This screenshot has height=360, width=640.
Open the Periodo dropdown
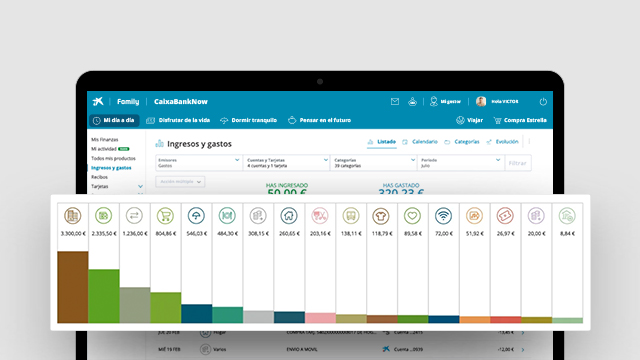pos(461,163)
